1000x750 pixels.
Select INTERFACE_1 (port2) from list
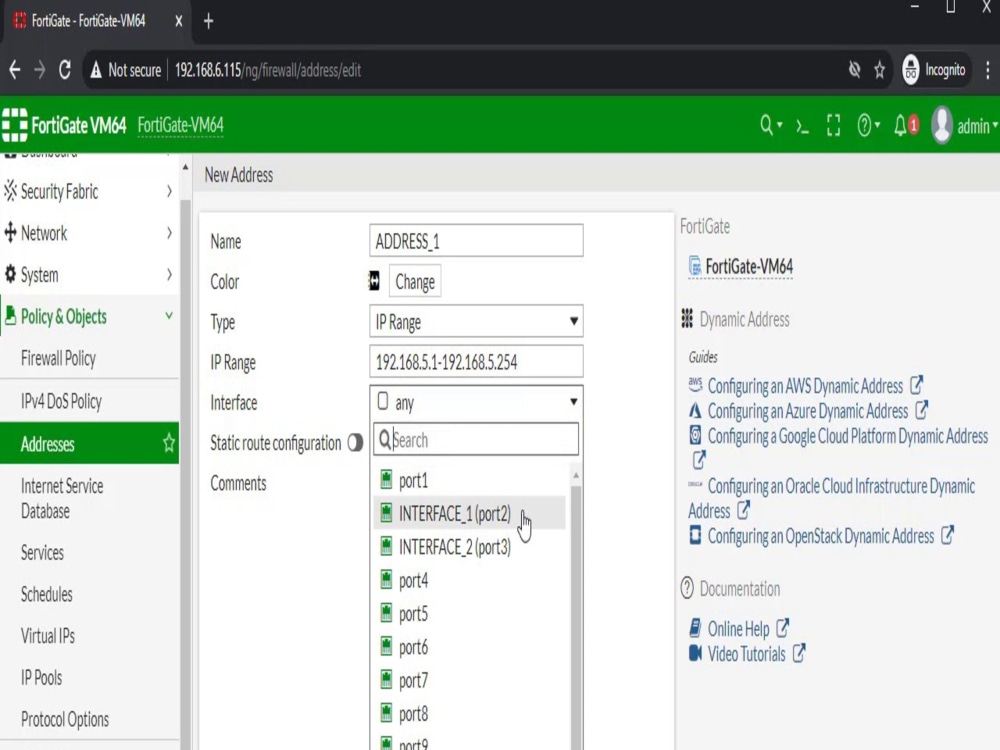coord(469,513)
